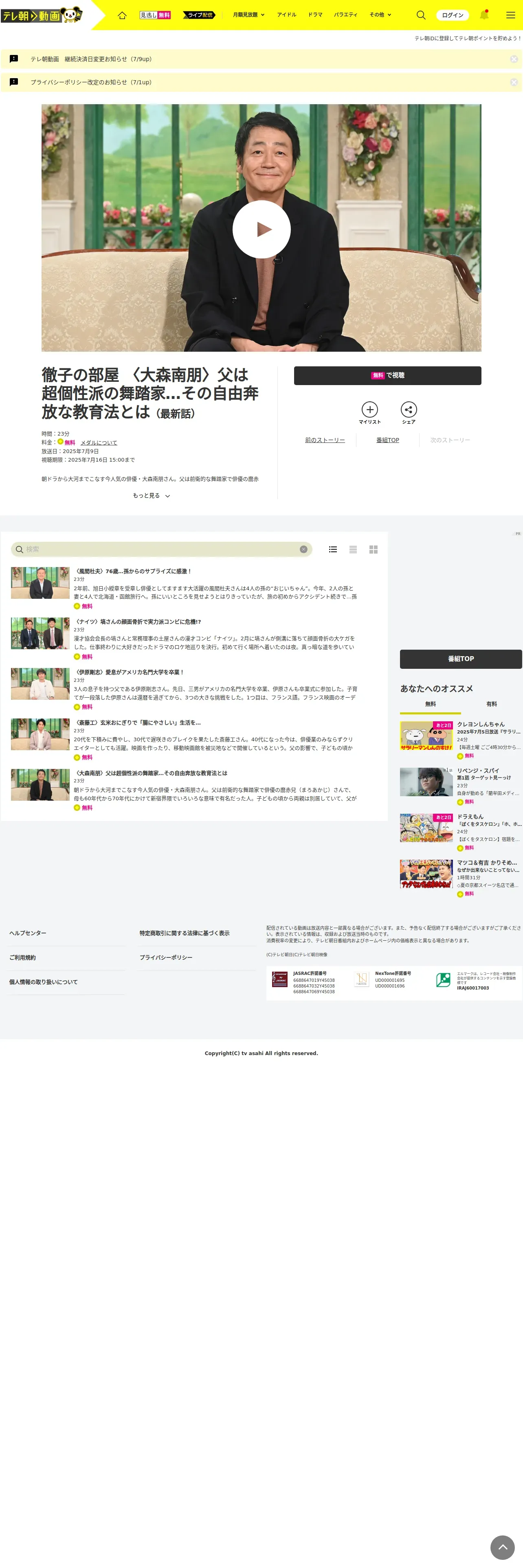Switch to detailed list view icon
523x1568 pixels.
click(x=333, y=549)
